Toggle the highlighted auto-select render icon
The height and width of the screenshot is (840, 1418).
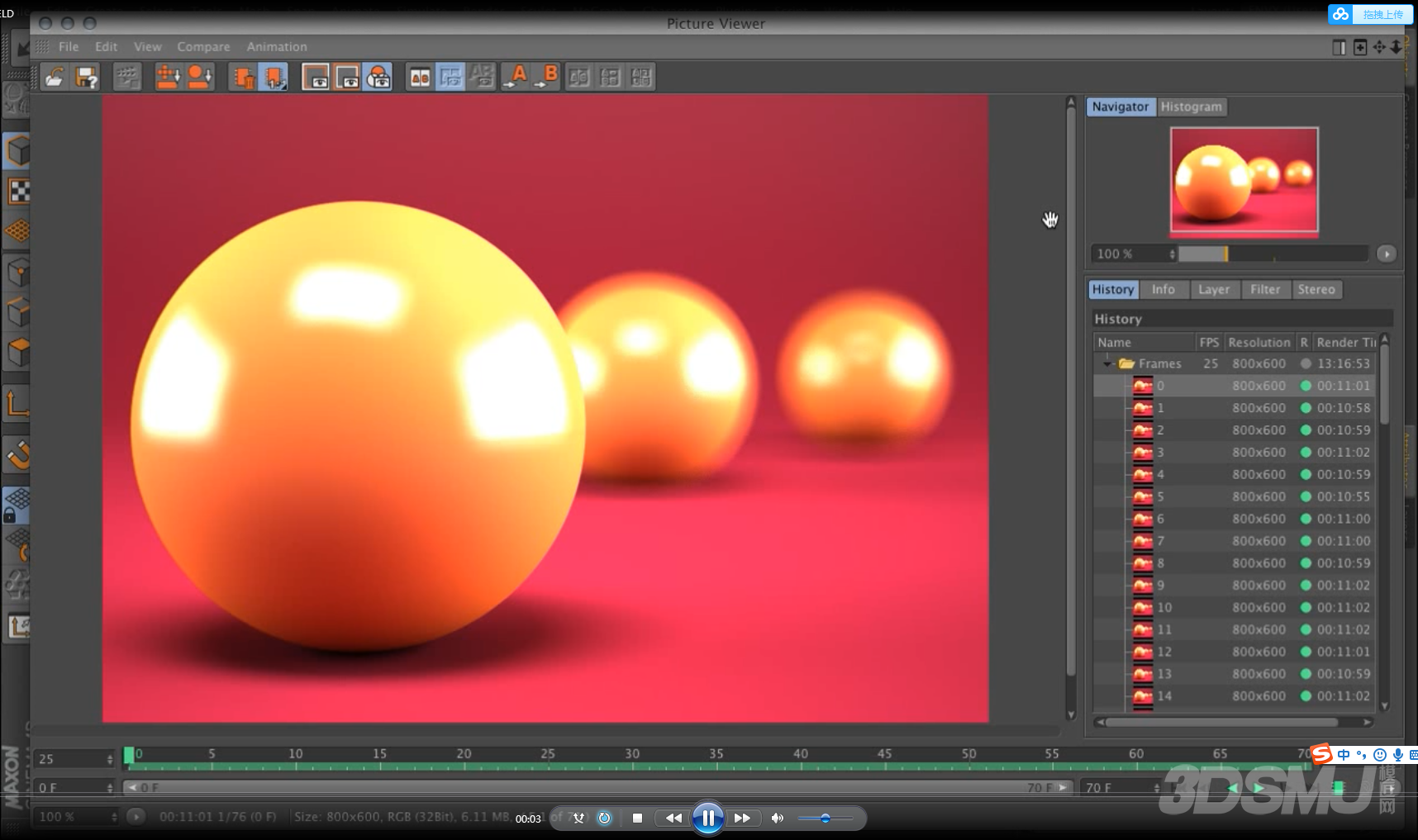pyautogui.click(x=274, y=77)
